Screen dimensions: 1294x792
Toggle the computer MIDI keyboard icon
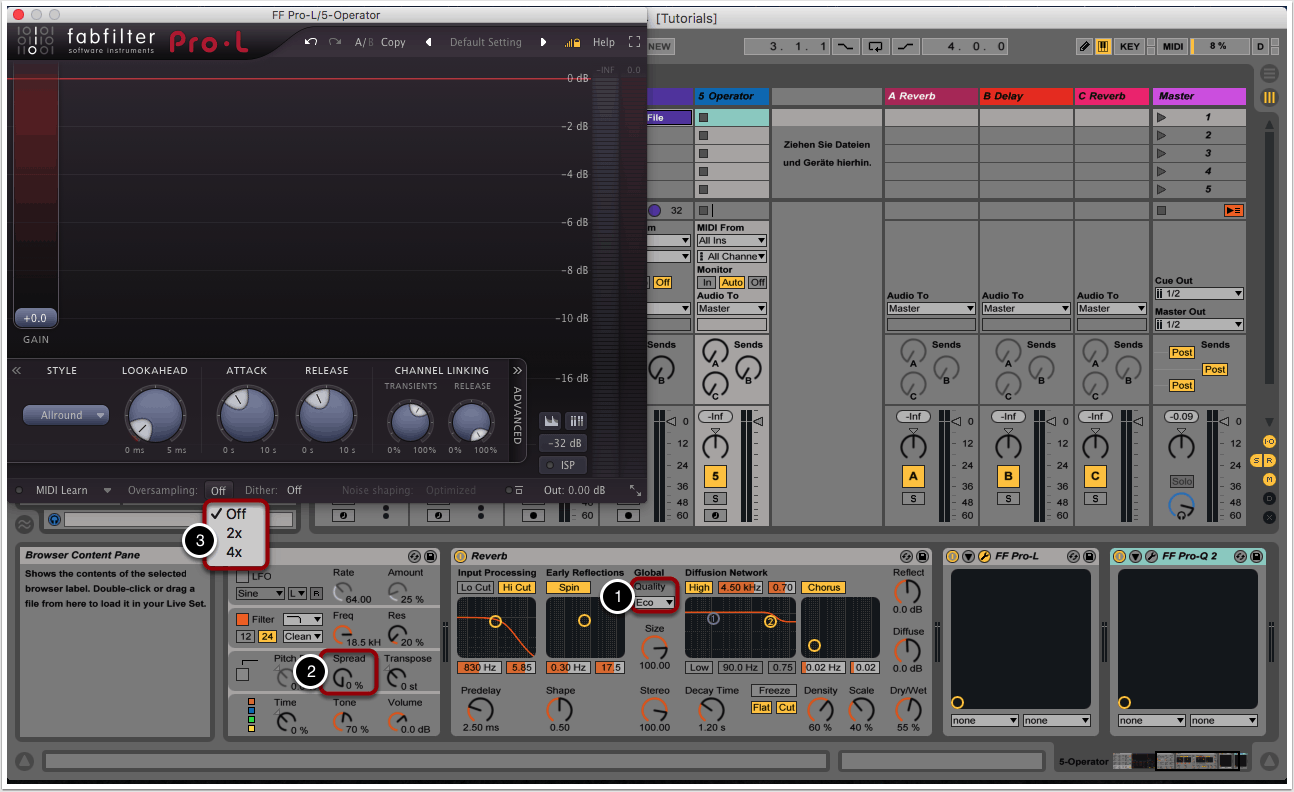point(1103,46)
